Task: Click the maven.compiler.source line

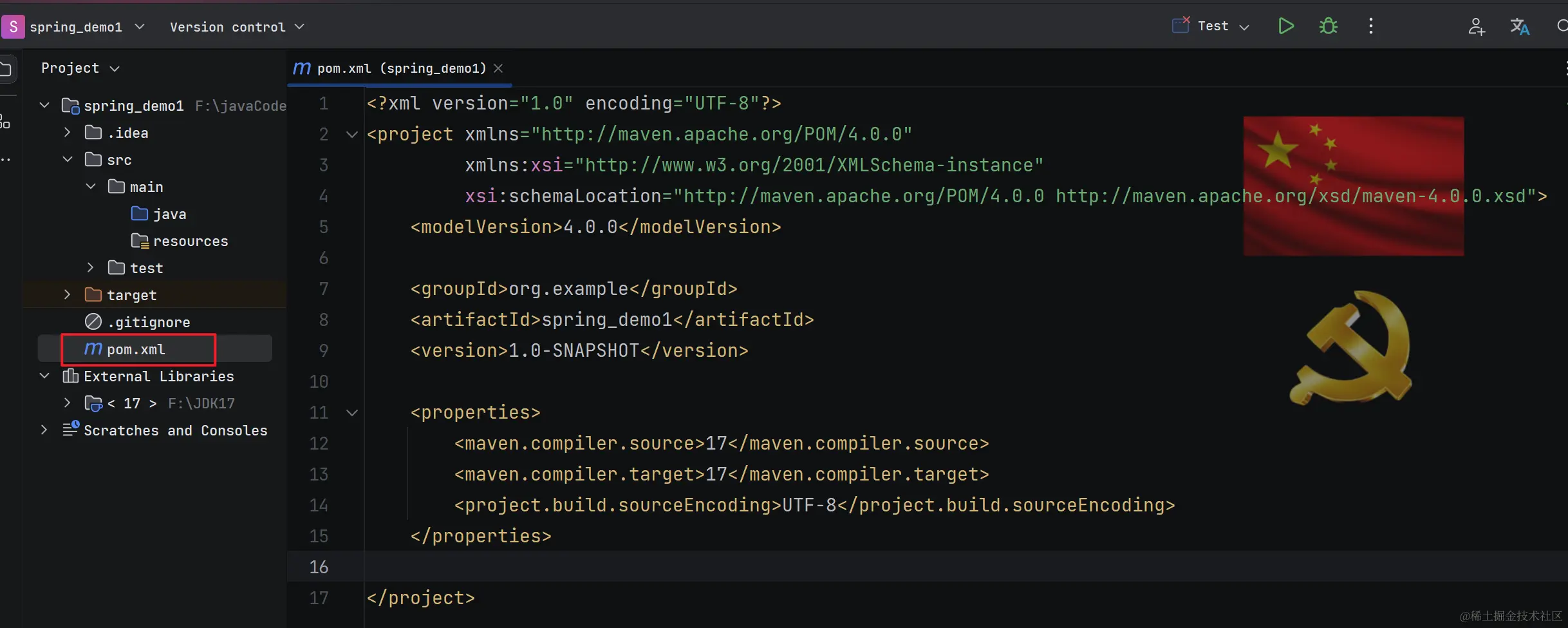Action: pyautogui.click(x=722, y=443)
